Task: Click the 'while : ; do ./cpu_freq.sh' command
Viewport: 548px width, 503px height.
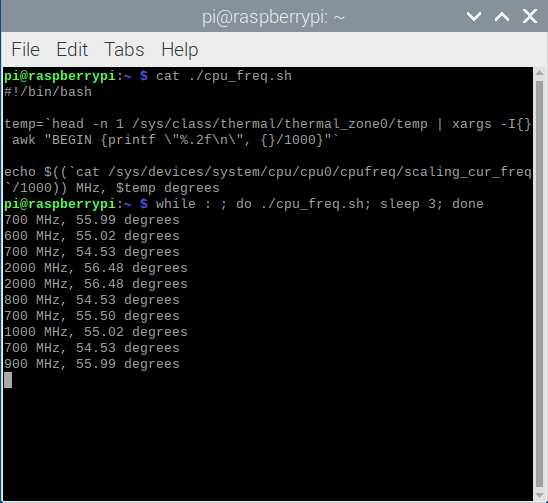Action: pyautogui.click(x=263, y=204)
